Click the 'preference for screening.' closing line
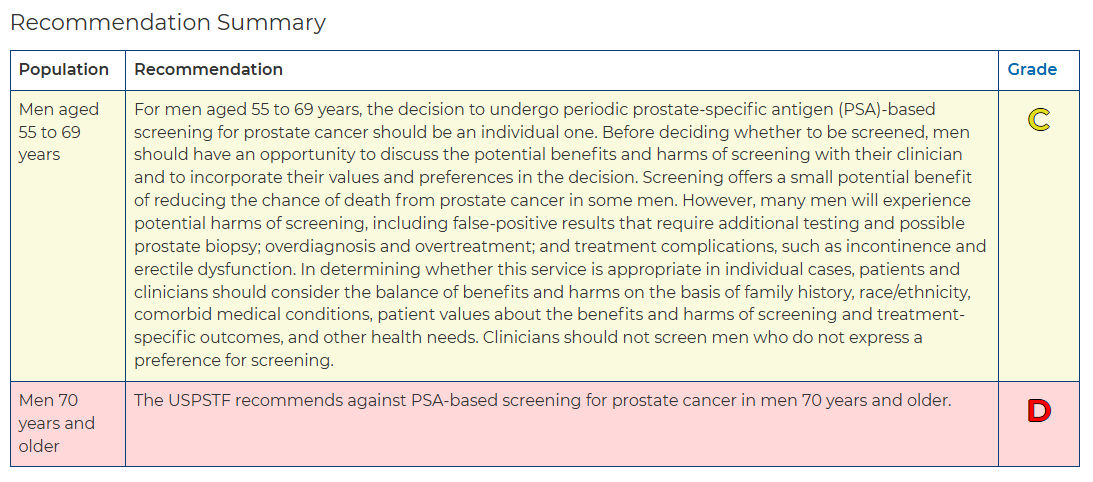Screen dimensions: 1093x482 coord(234,361)
